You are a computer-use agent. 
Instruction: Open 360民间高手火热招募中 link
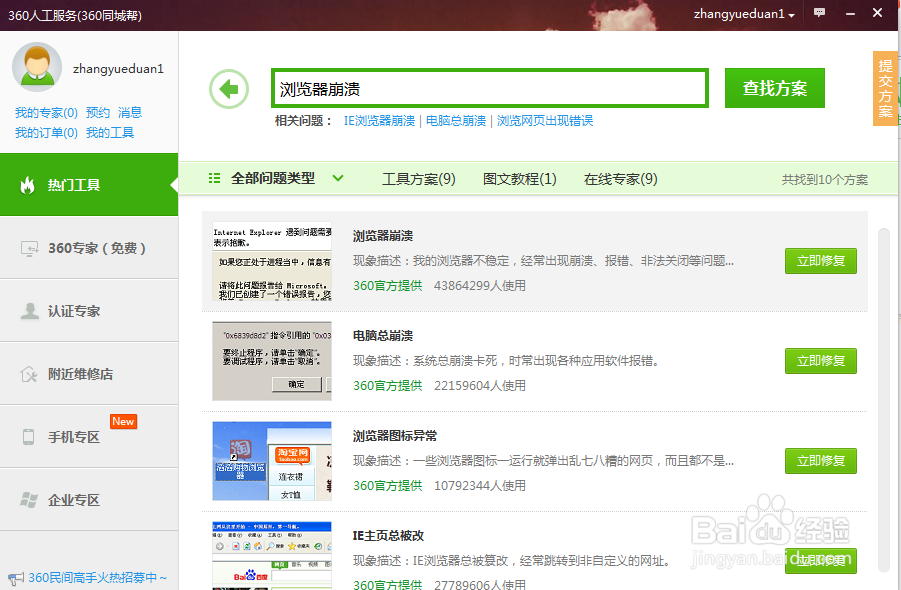tap(97, 577)
